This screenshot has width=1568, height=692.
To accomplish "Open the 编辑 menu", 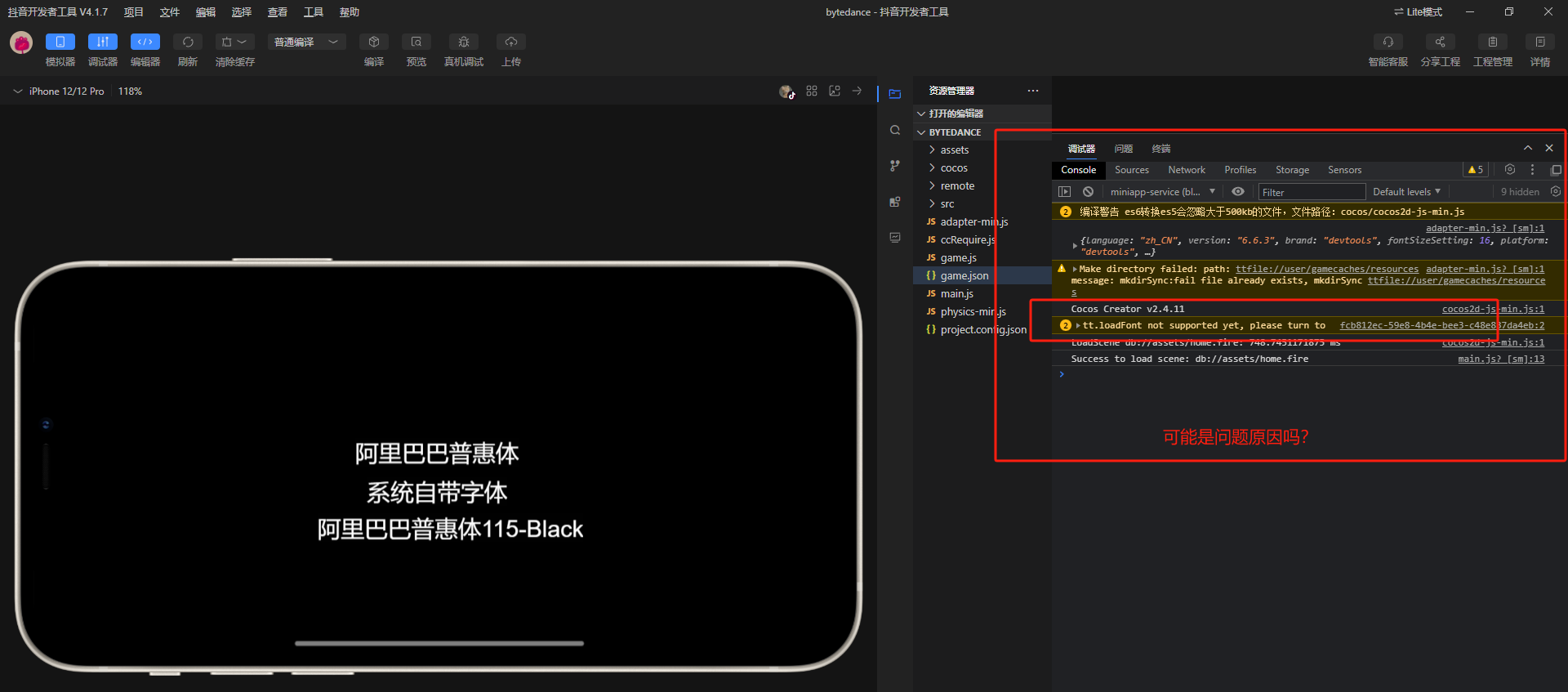I will [x=206, y=12].
